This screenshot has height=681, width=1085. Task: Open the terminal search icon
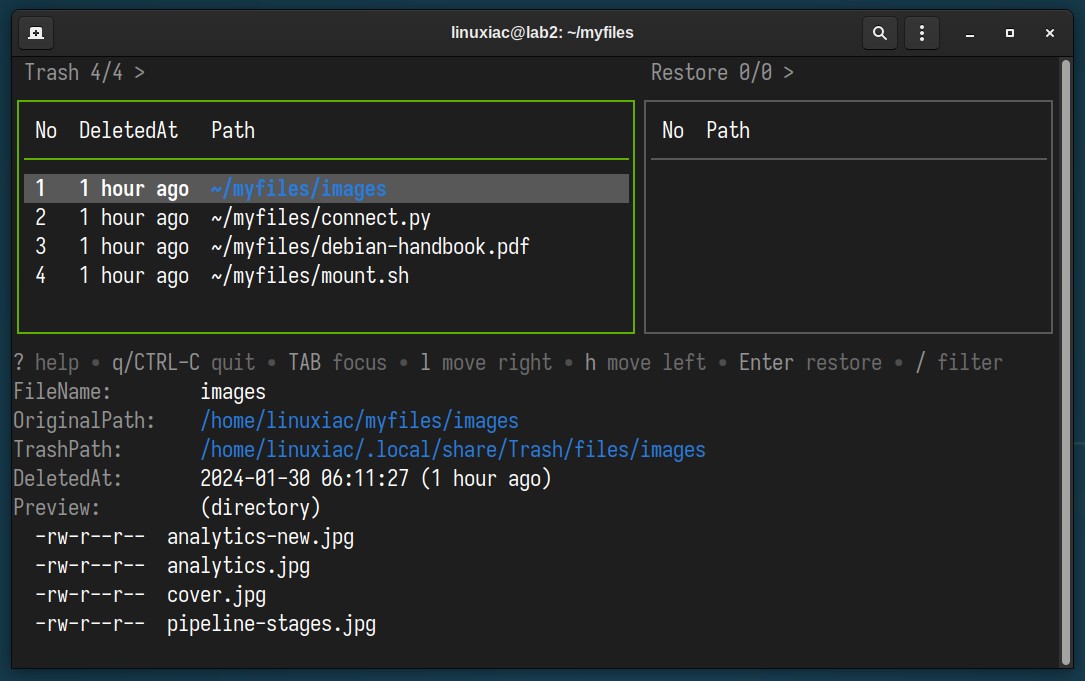point(879,33)
